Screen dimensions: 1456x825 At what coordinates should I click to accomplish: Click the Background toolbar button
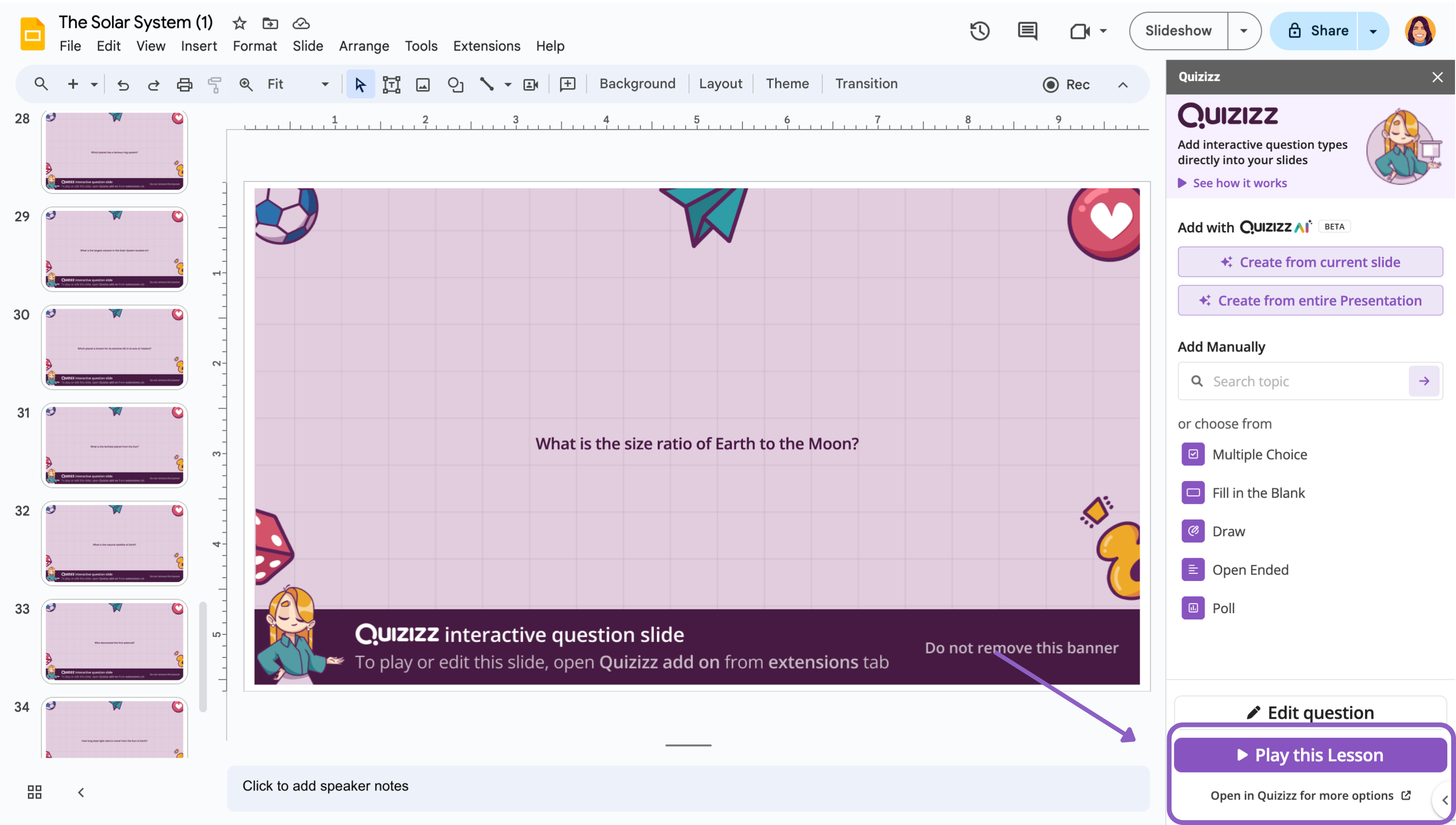(637, 84)
